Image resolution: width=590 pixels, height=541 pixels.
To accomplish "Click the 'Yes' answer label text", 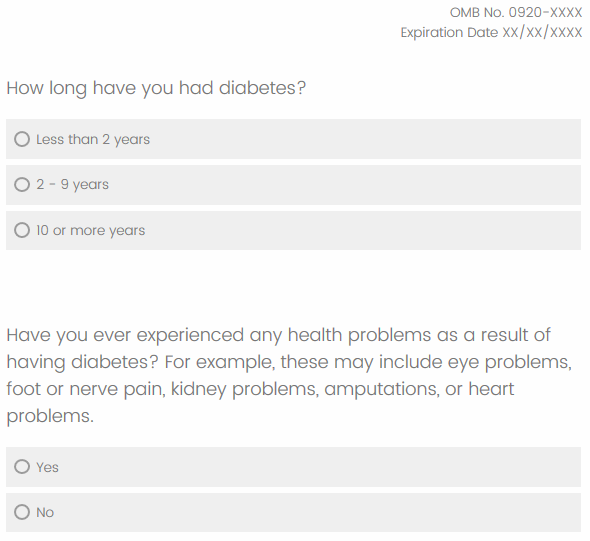I will (47, 467).
